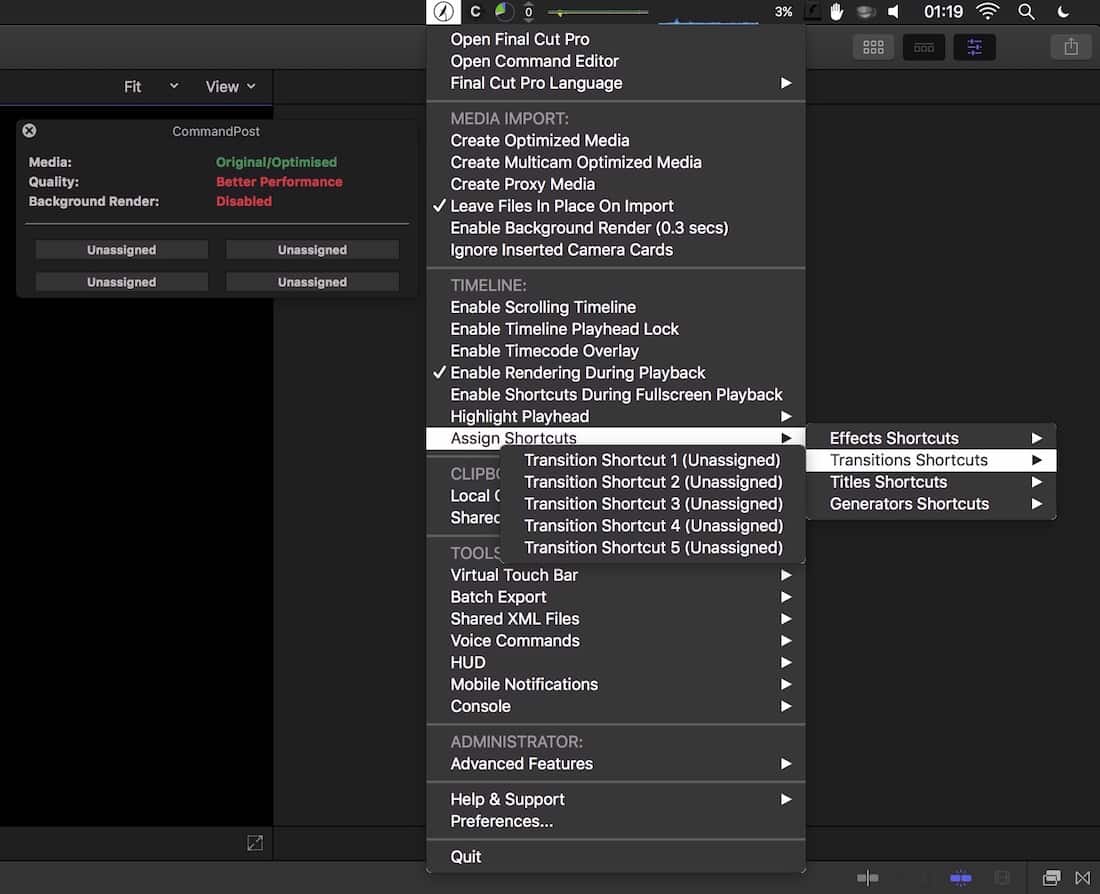The height and width of the screenshot is (894, 1100).
Task: Select Transition Shortcut 3 (Unassigned)
Action: point(652,503)
